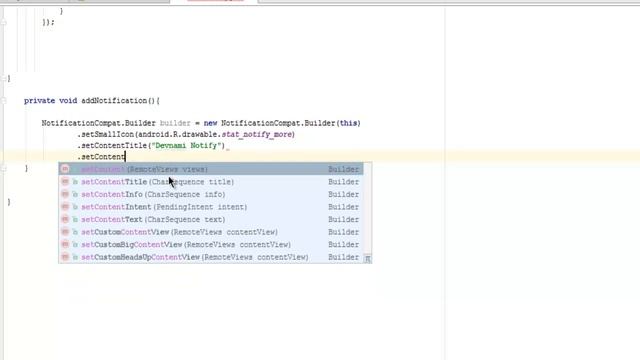Click stat_notify_more in the setSmallIcon line
This screenshot has width=640, height=360.
coord(256,134)
